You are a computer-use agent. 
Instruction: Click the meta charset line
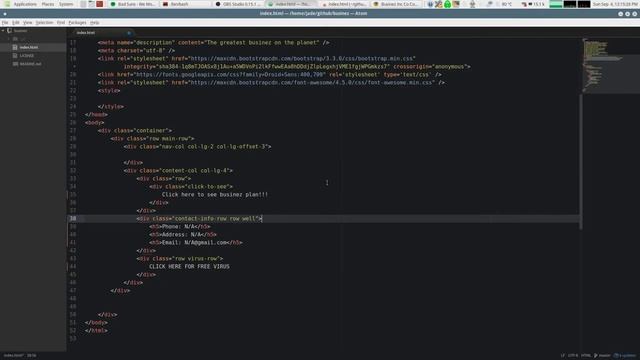[x=136, y=51]
